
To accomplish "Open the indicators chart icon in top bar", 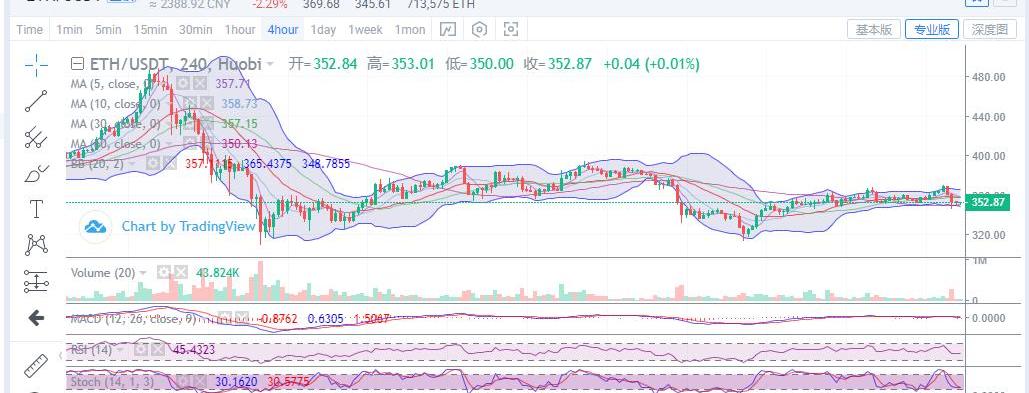I will click(x=448, y=30).
